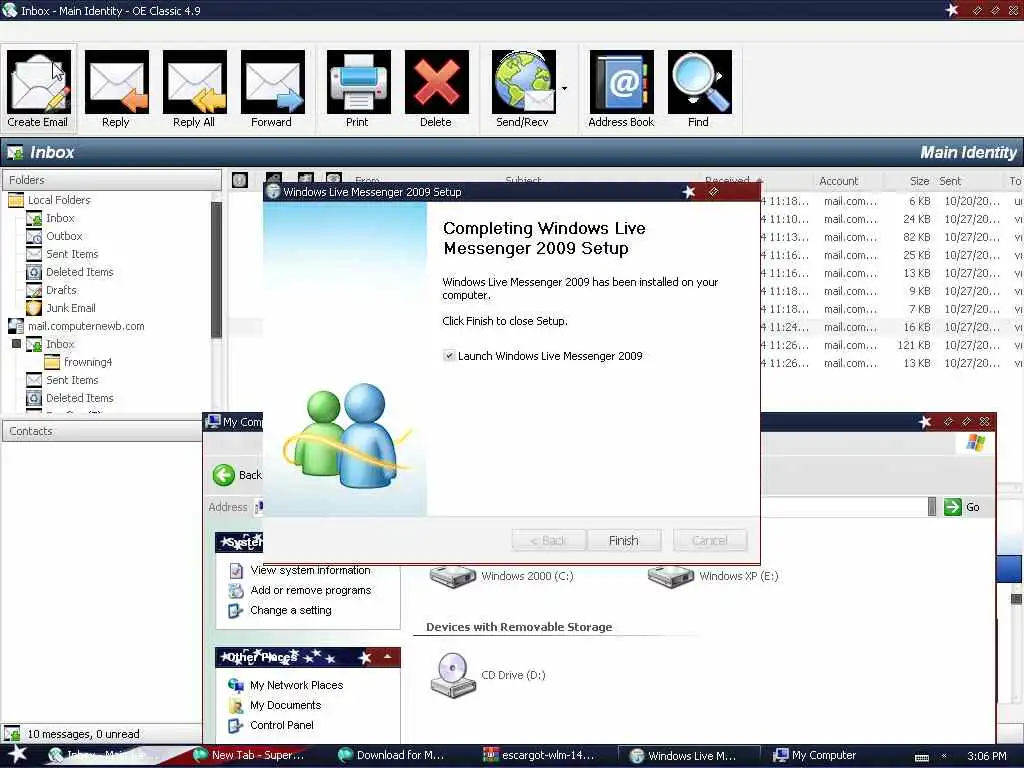
Task: Sort messages by Sent column
Action: 950,181
